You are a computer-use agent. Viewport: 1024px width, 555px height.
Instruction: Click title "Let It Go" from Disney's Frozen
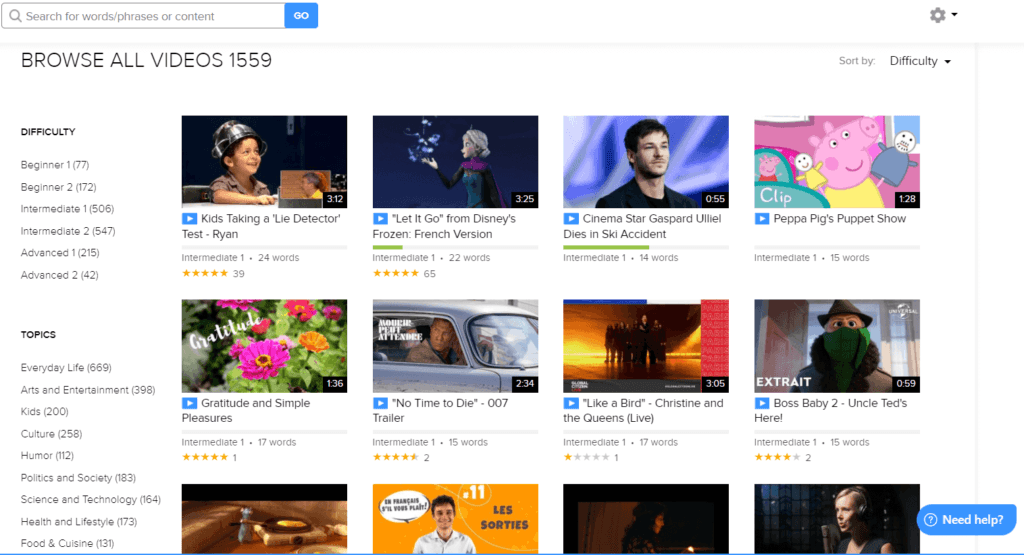click(446, 227)
